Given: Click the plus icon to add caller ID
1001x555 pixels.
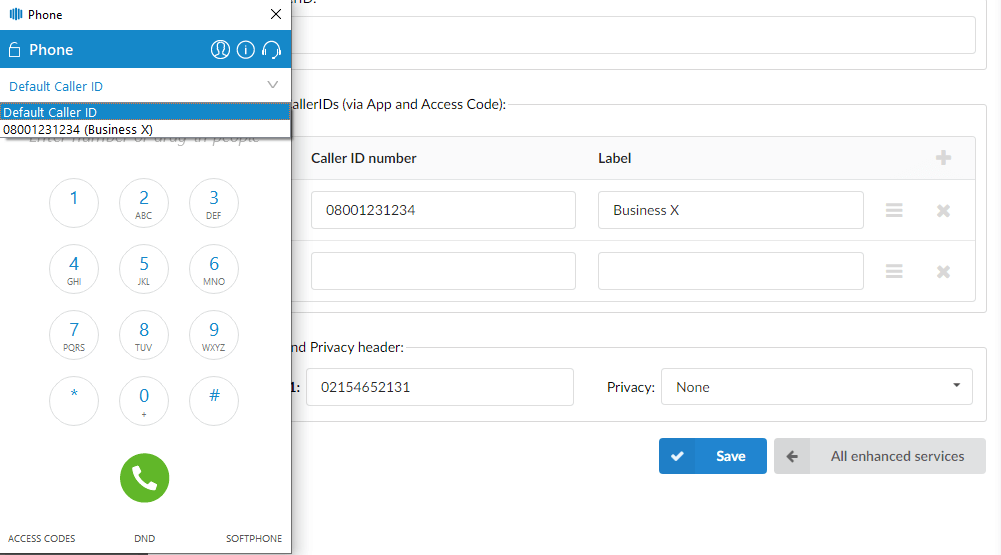Looking at the screenshot, I should (943, 158).
